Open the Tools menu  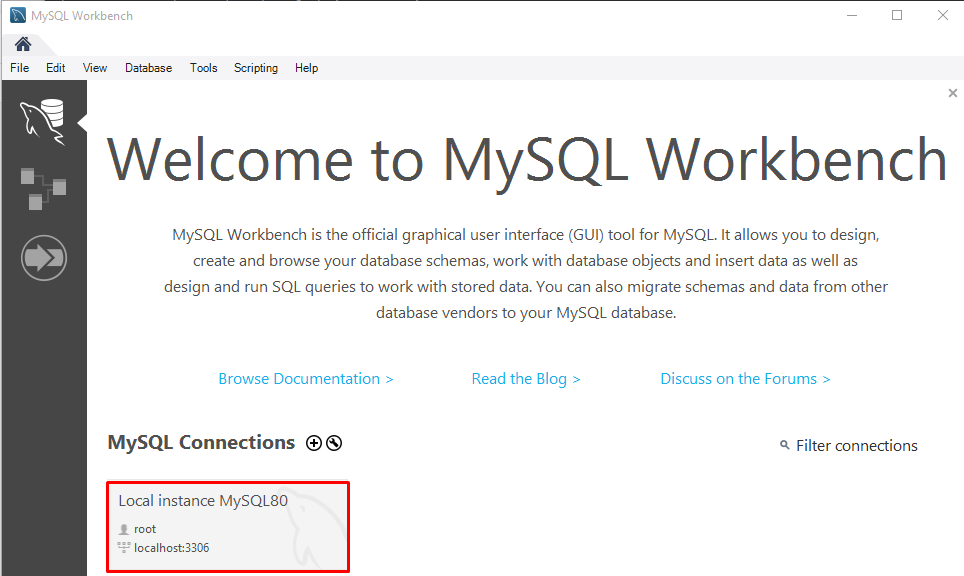click(x=203, y=68)
